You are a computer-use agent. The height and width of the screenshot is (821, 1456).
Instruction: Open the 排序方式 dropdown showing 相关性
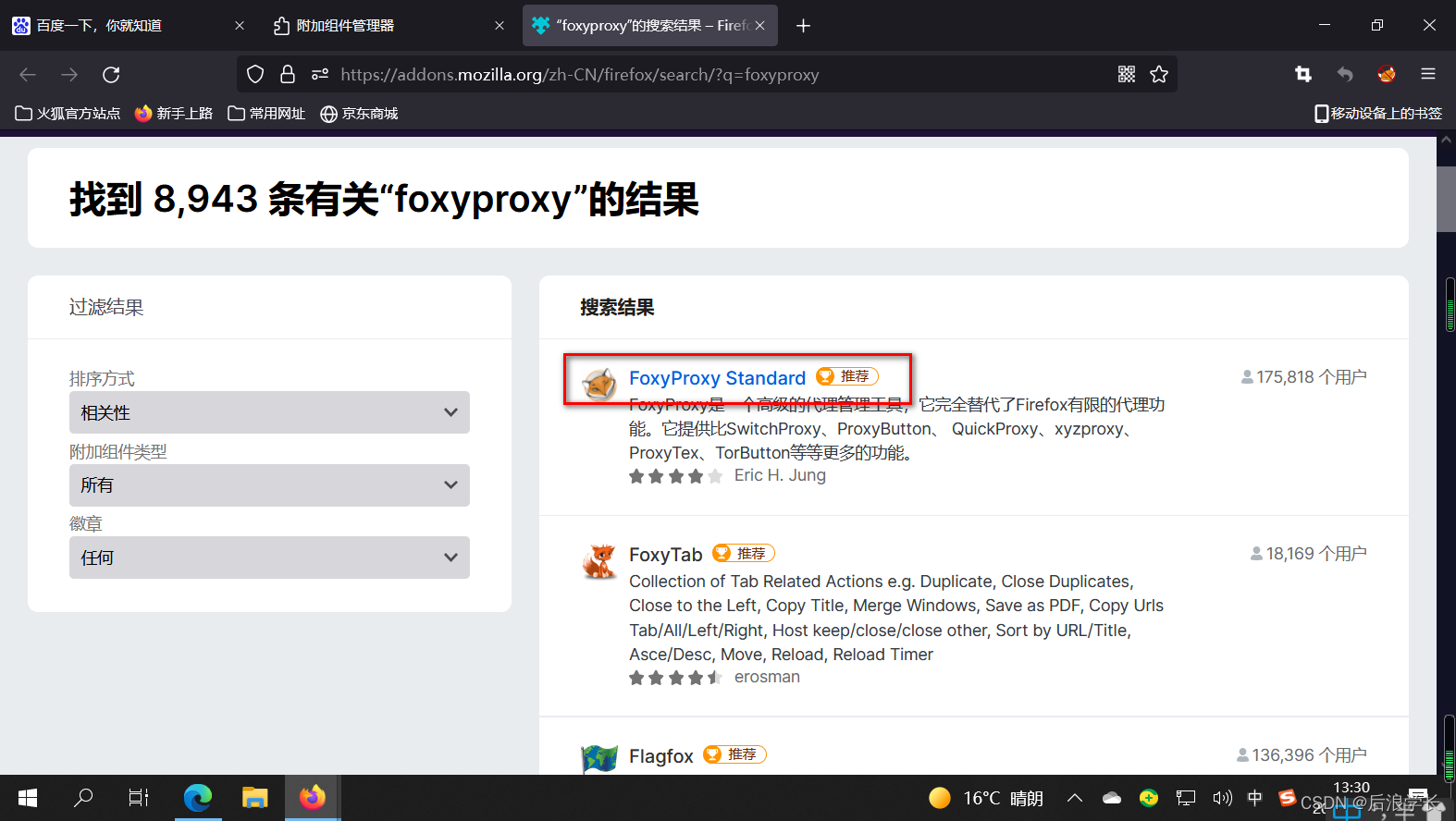click(x=269, y=412)
